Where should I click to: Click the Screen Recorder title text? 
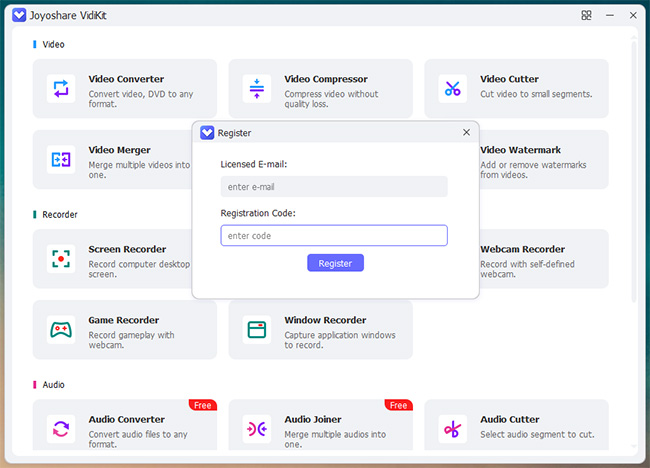[127, 249]
